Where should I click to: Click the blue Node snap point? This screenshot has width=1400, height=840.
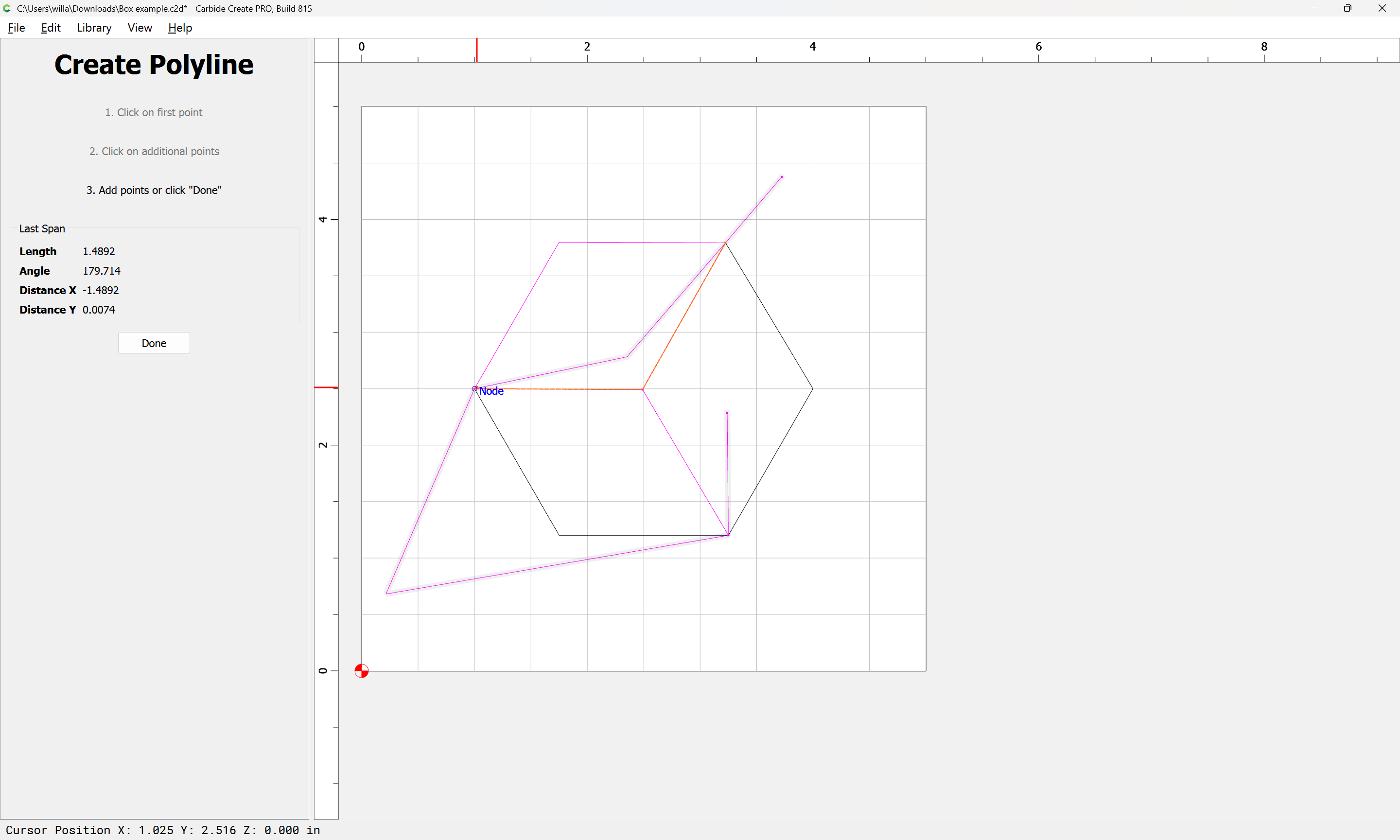(x=475, y=389)
